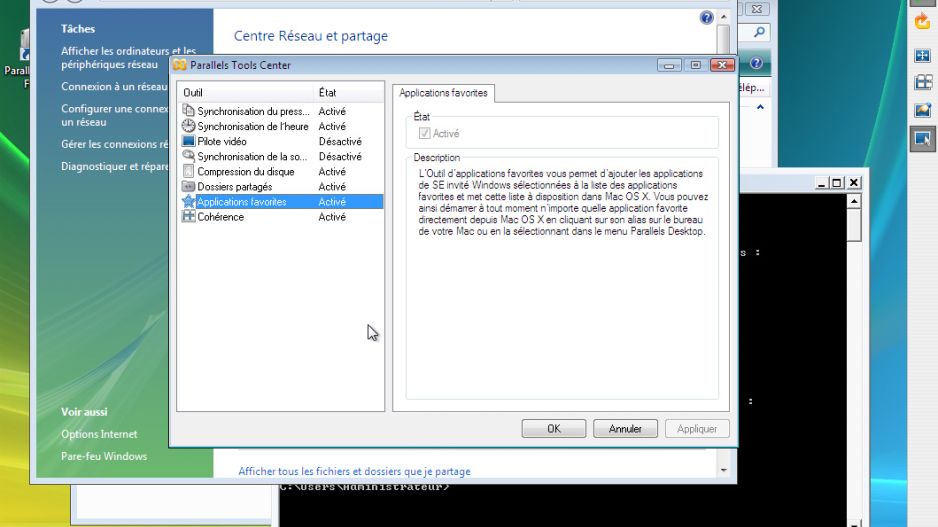Click the Compression du disque icon
Viewport: 938px width, 527px height.
tap(188, 171)
